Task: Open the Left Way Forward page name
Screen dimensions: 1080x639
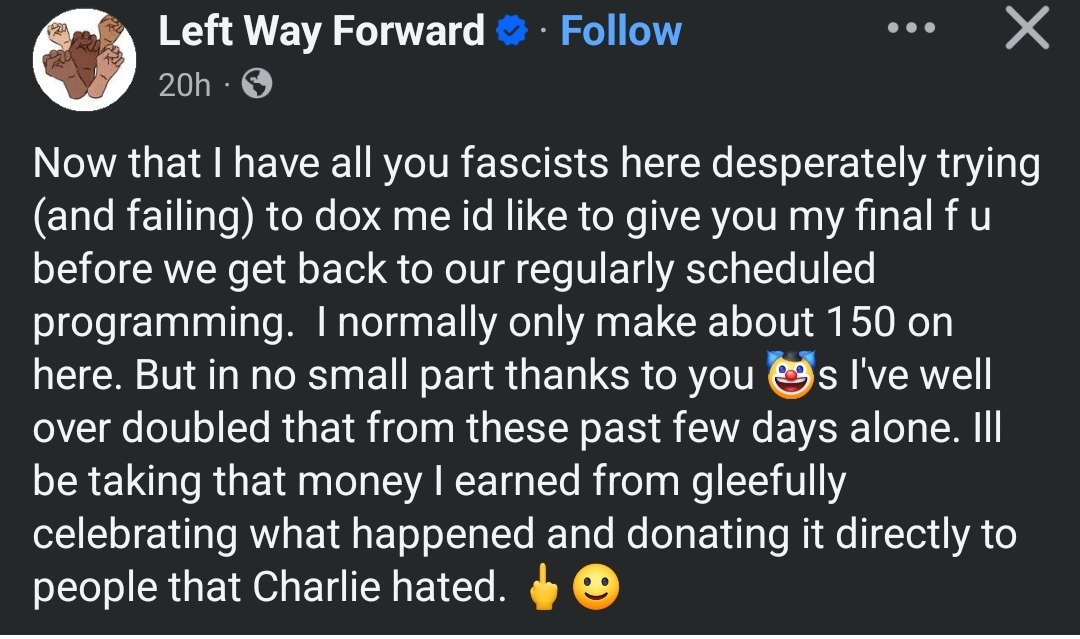Action: coord(322,32)
